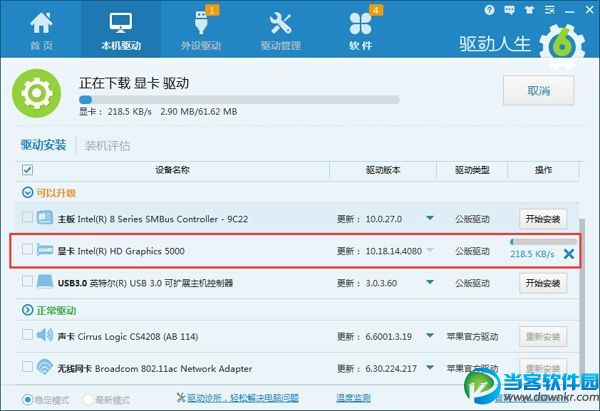Image resolution: width=600 pixels, height=411 pixels.
Task: Open version dropdown for 10.0.27.0
Action: point(430,218)
